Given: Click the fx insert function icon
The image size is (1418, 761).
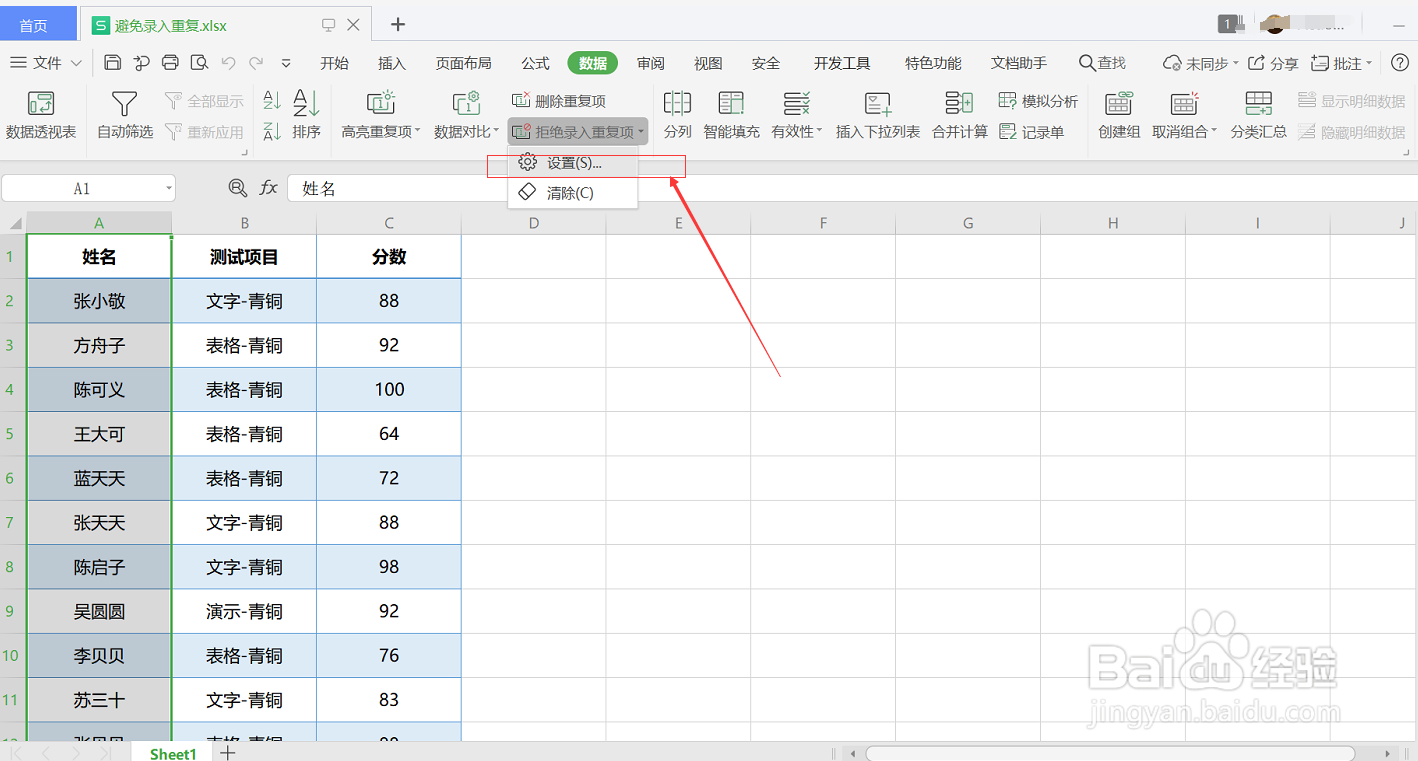Looking at the screenshot, I should coord(268,188).
